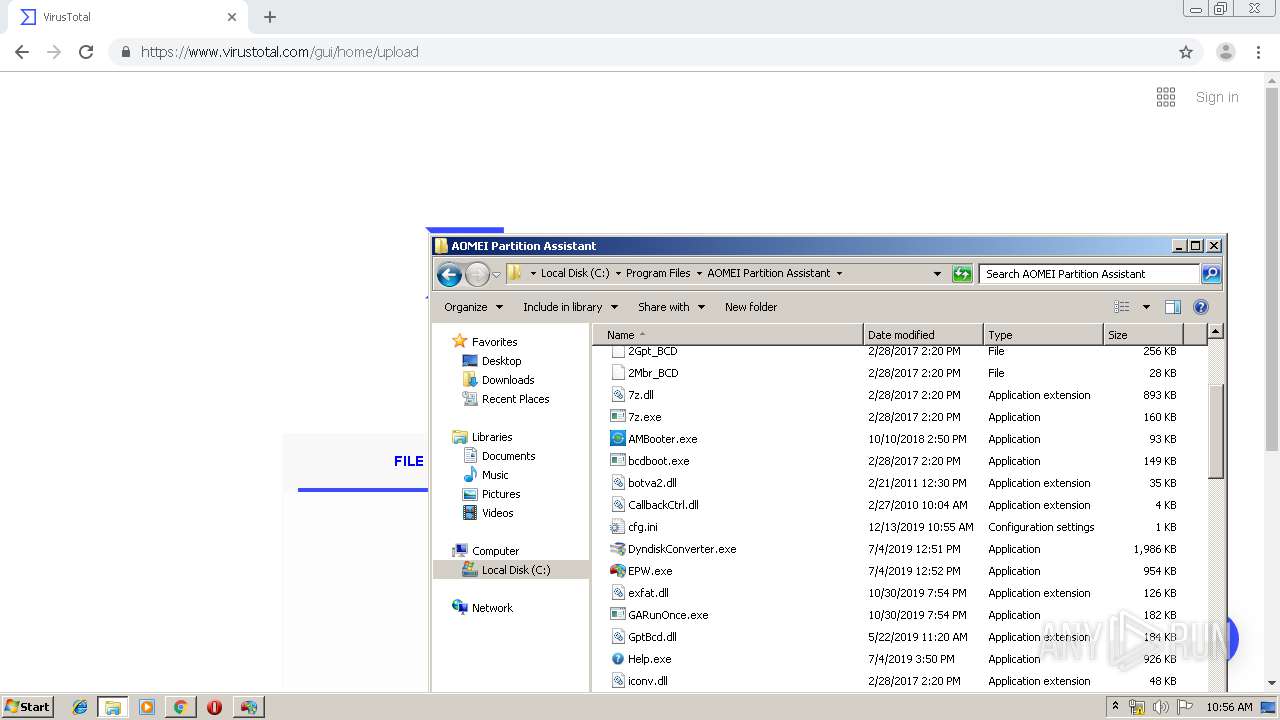
Task: Click the taskbar clock showing 10:56 AM
Action: 1229,707
